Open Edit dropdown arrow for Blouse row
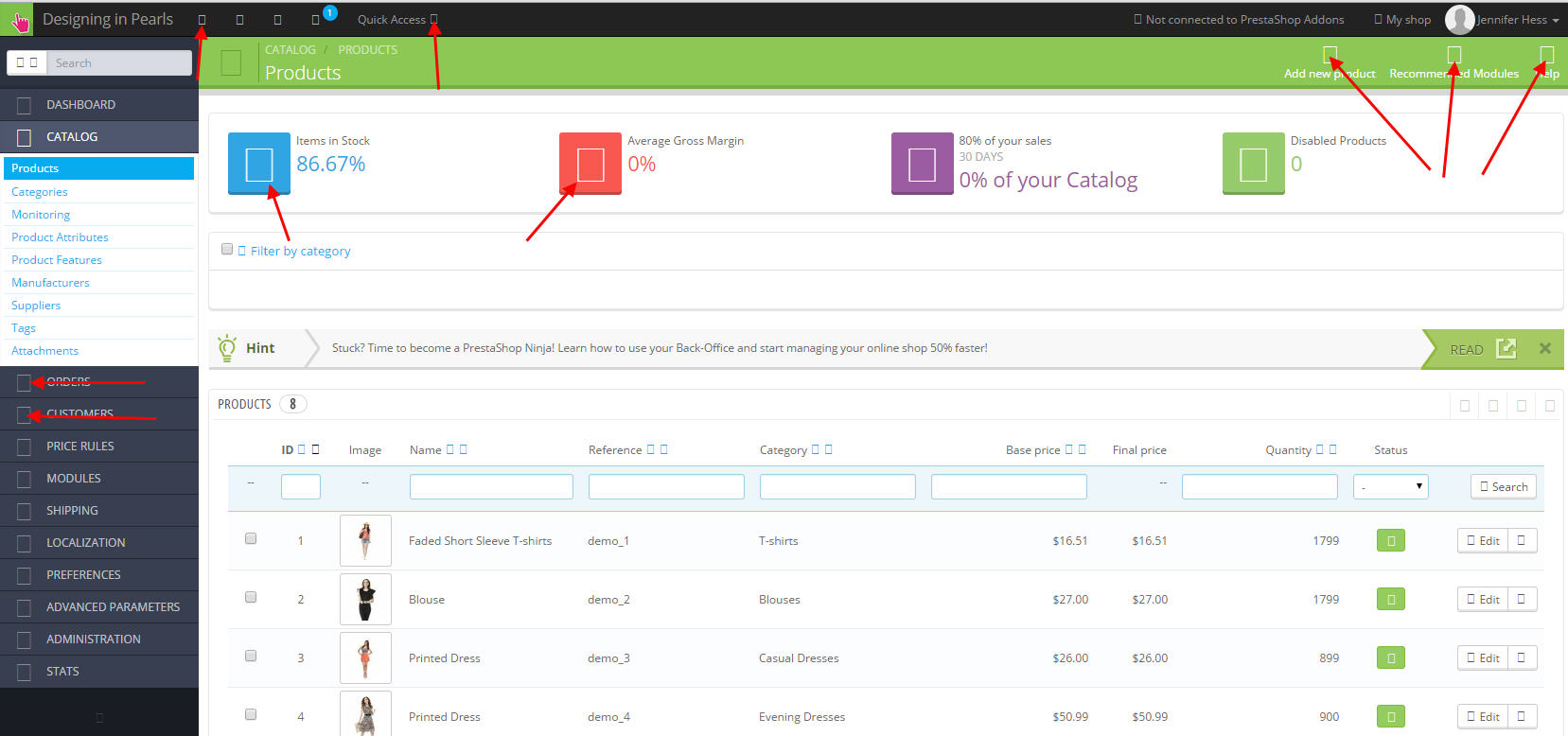Image resolution: width=1568 pixels, height=736 pixels. (x=1522, y=600)
